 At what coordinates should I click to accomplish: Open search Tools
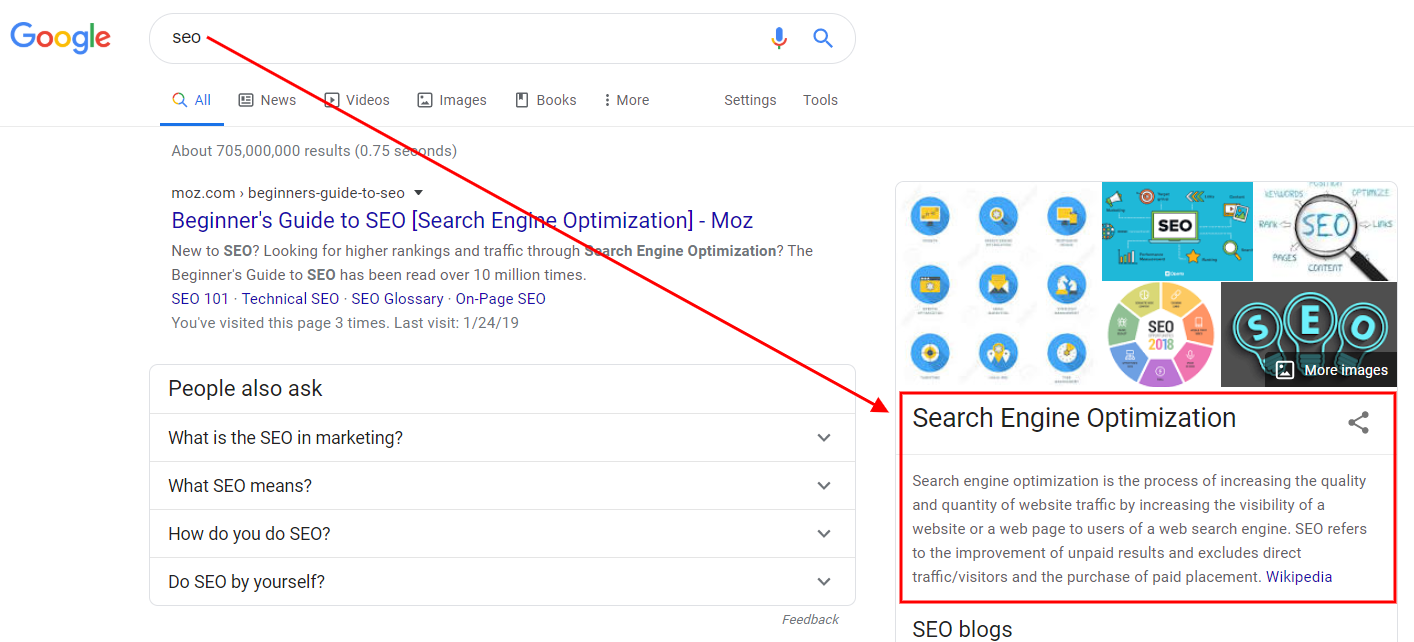click(820, 100)
